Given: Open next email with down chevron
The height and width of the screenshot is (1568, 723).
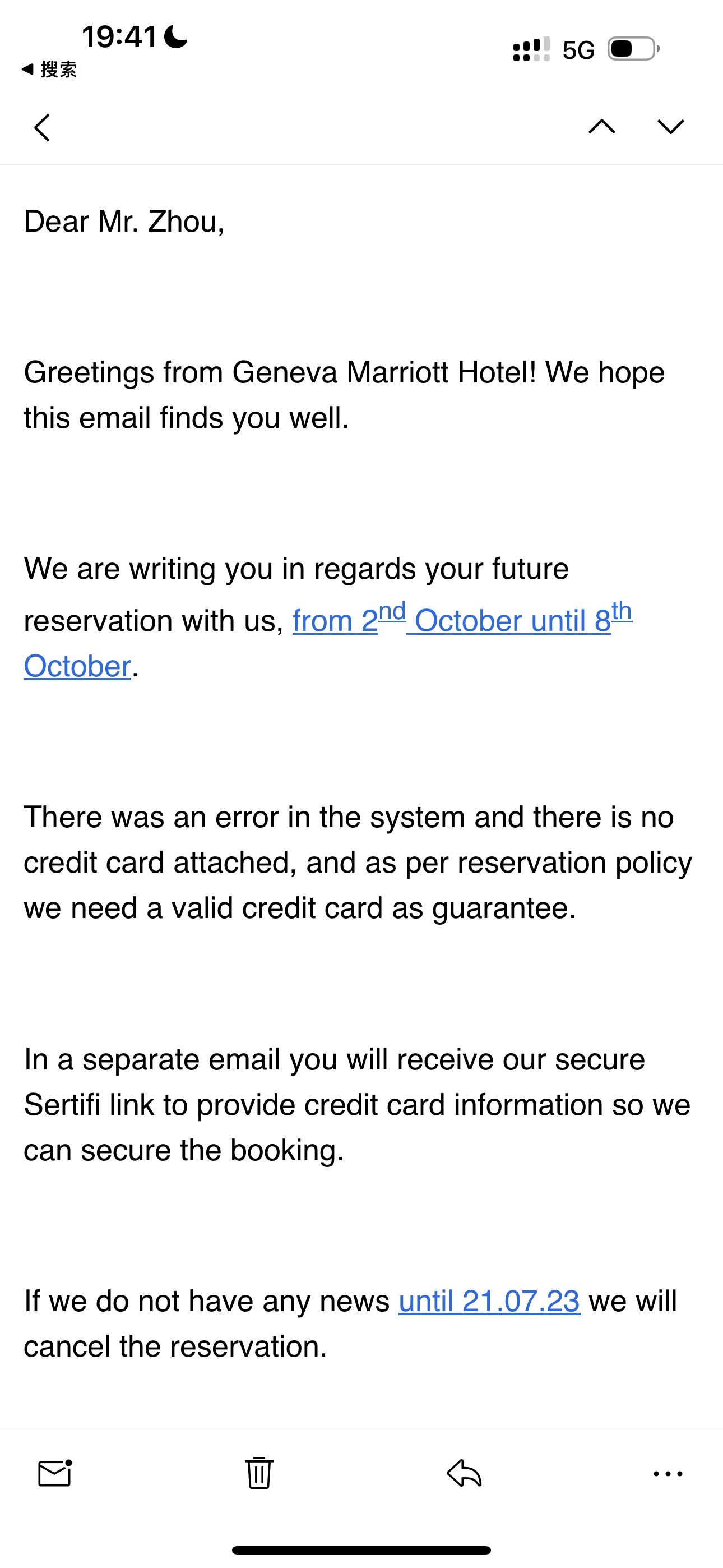Looking at the screenshot, I should (x=671, y=126).
